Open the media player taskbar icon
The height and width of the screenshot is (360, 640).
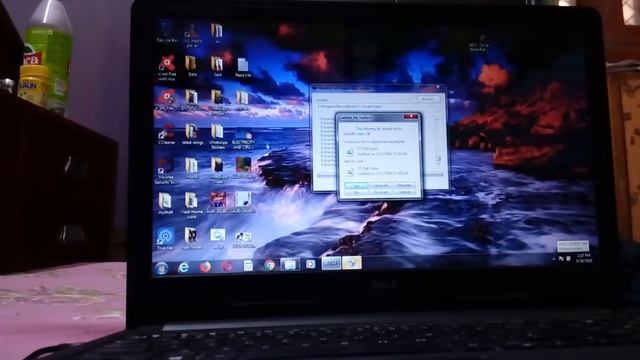[x=311, y=264]
